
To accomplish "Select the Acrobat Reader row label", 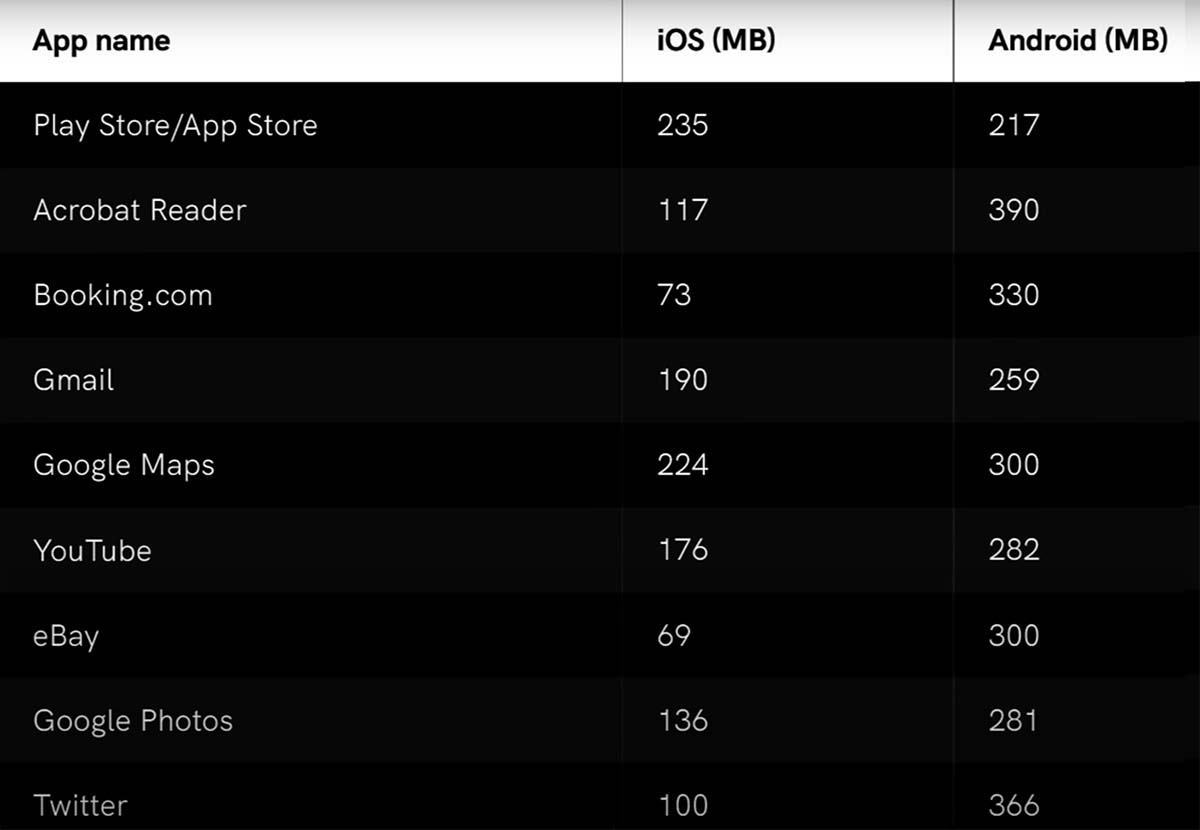I will click(139, 210).
